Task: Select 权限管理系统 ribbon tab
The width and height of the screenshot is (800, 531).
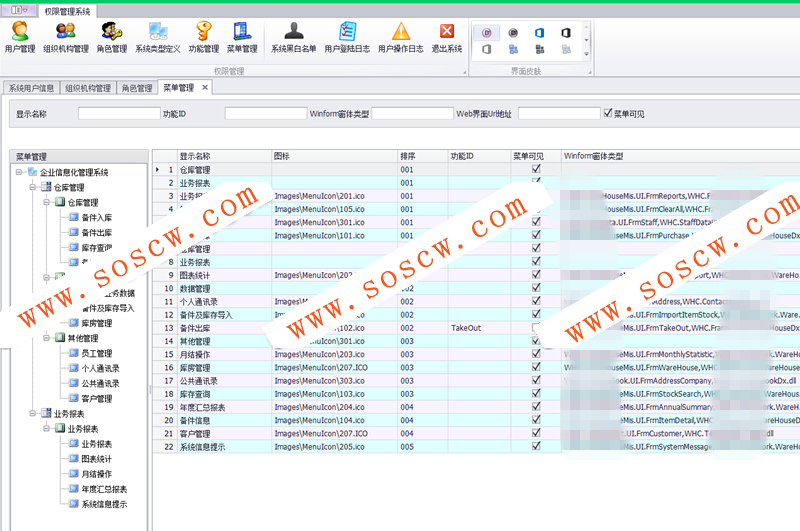Action: pos(67,11)
